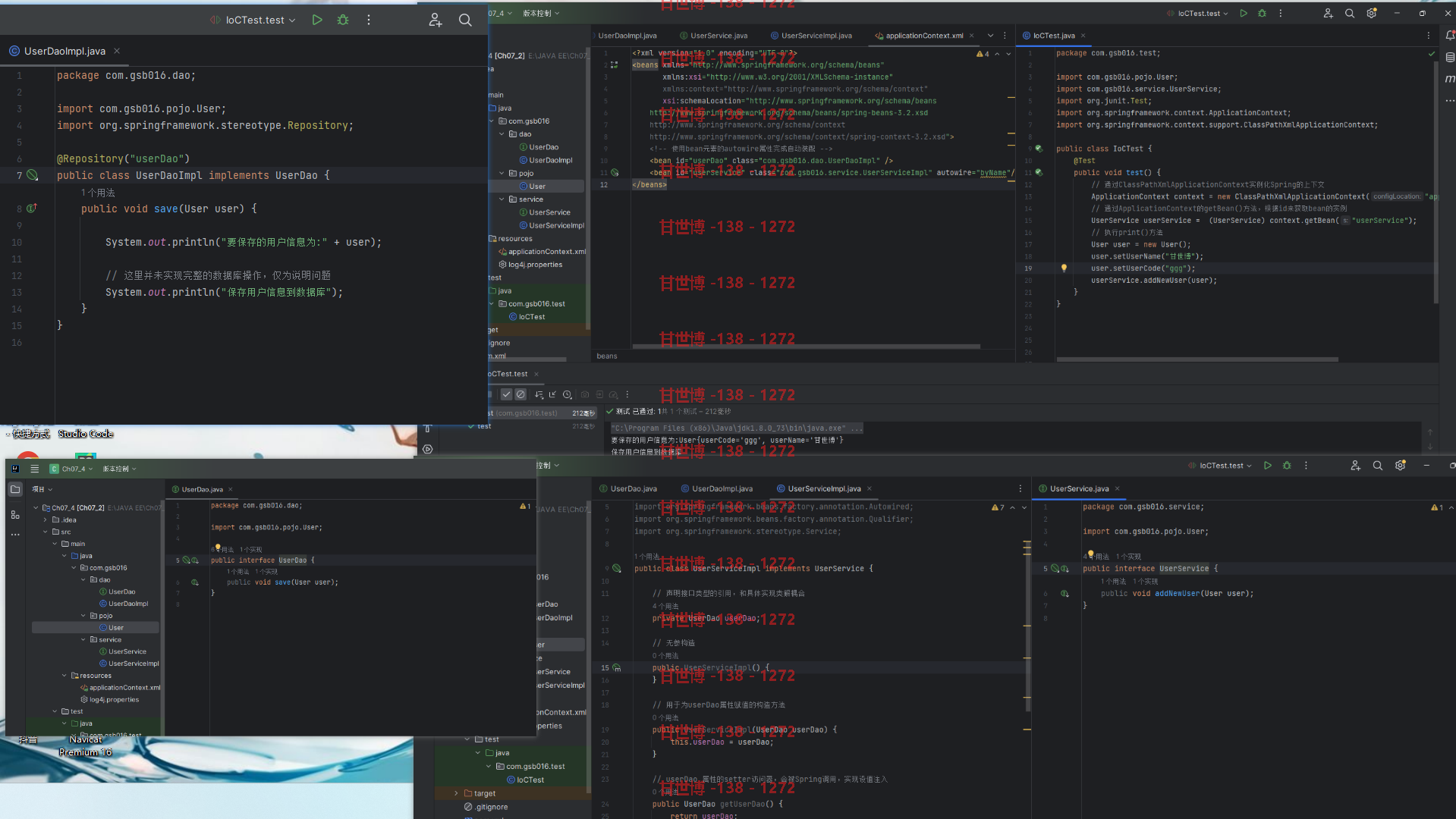This screenshot has width=1456, height=819.
Task: Click Run icon in the top-right window toolbar
Action: coord(1244,13)
